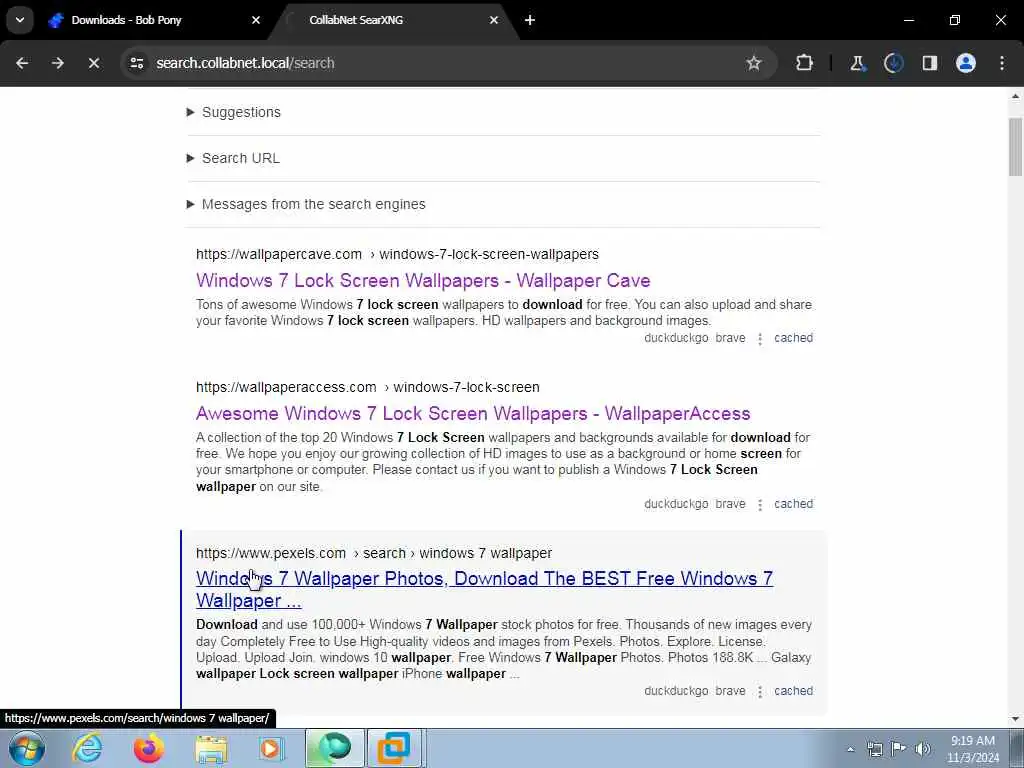
Task: Open the tab search dropdown arrow
Action: click(20, 20)
